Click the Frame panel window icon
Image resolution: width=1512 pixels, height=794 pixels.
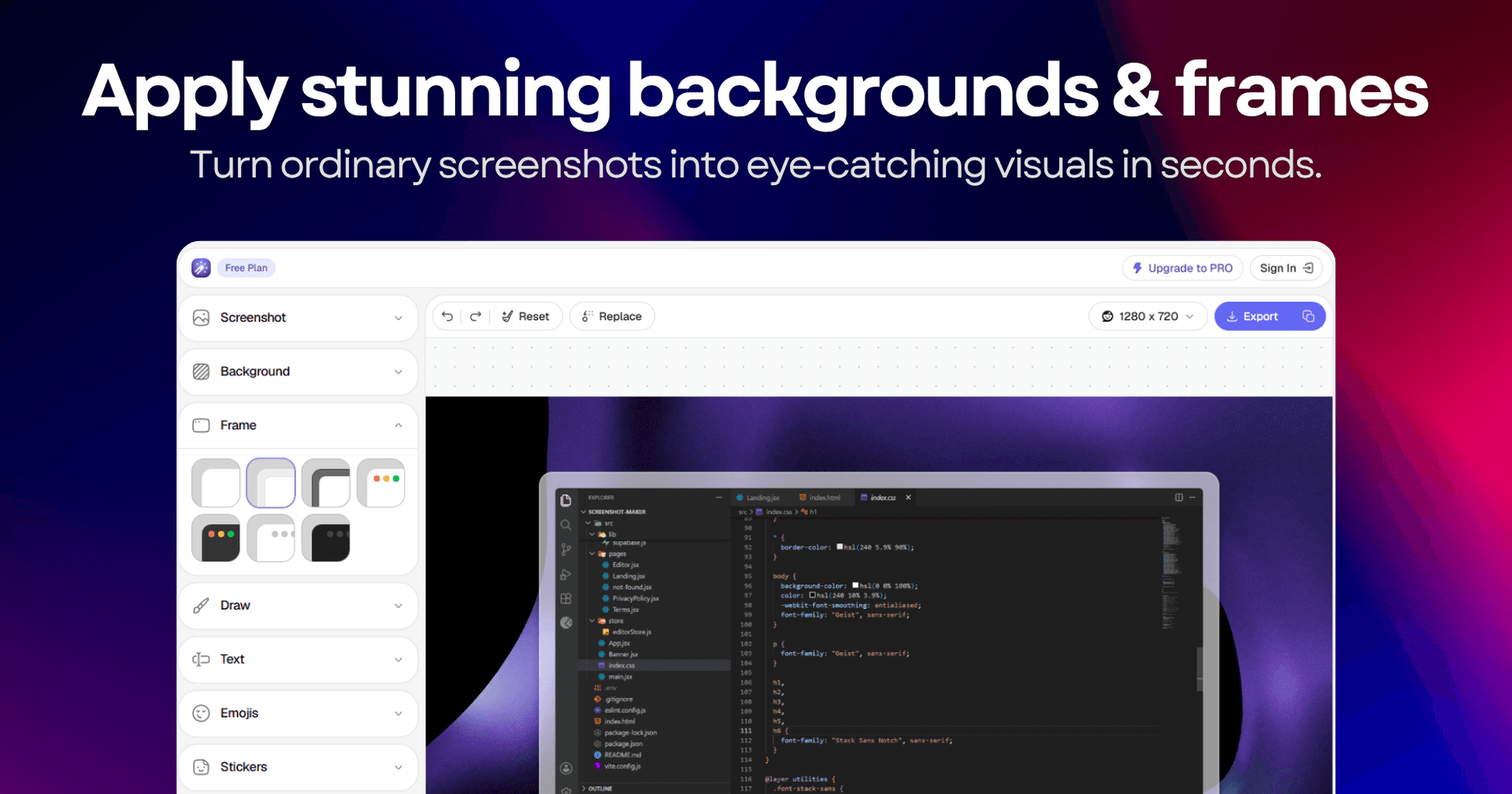[202, 425]
